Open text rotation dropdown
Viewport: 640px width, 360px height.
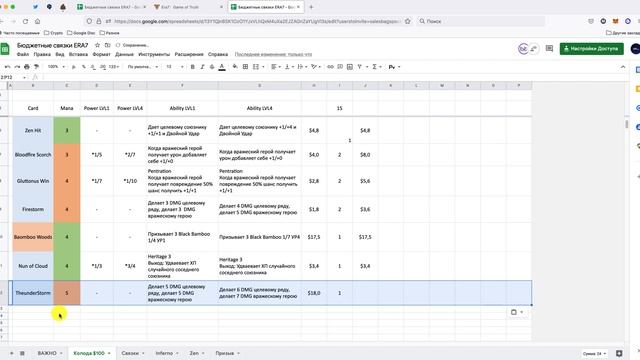point(316,67)
